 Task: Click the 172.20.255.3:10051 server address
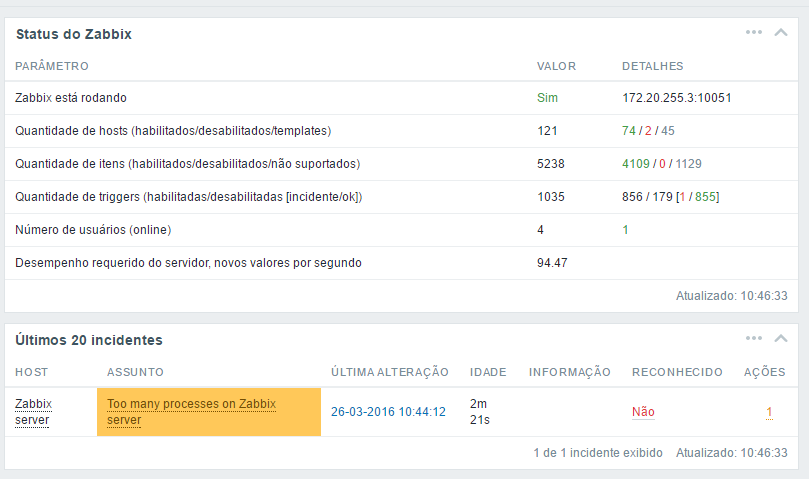coord(676,98)
